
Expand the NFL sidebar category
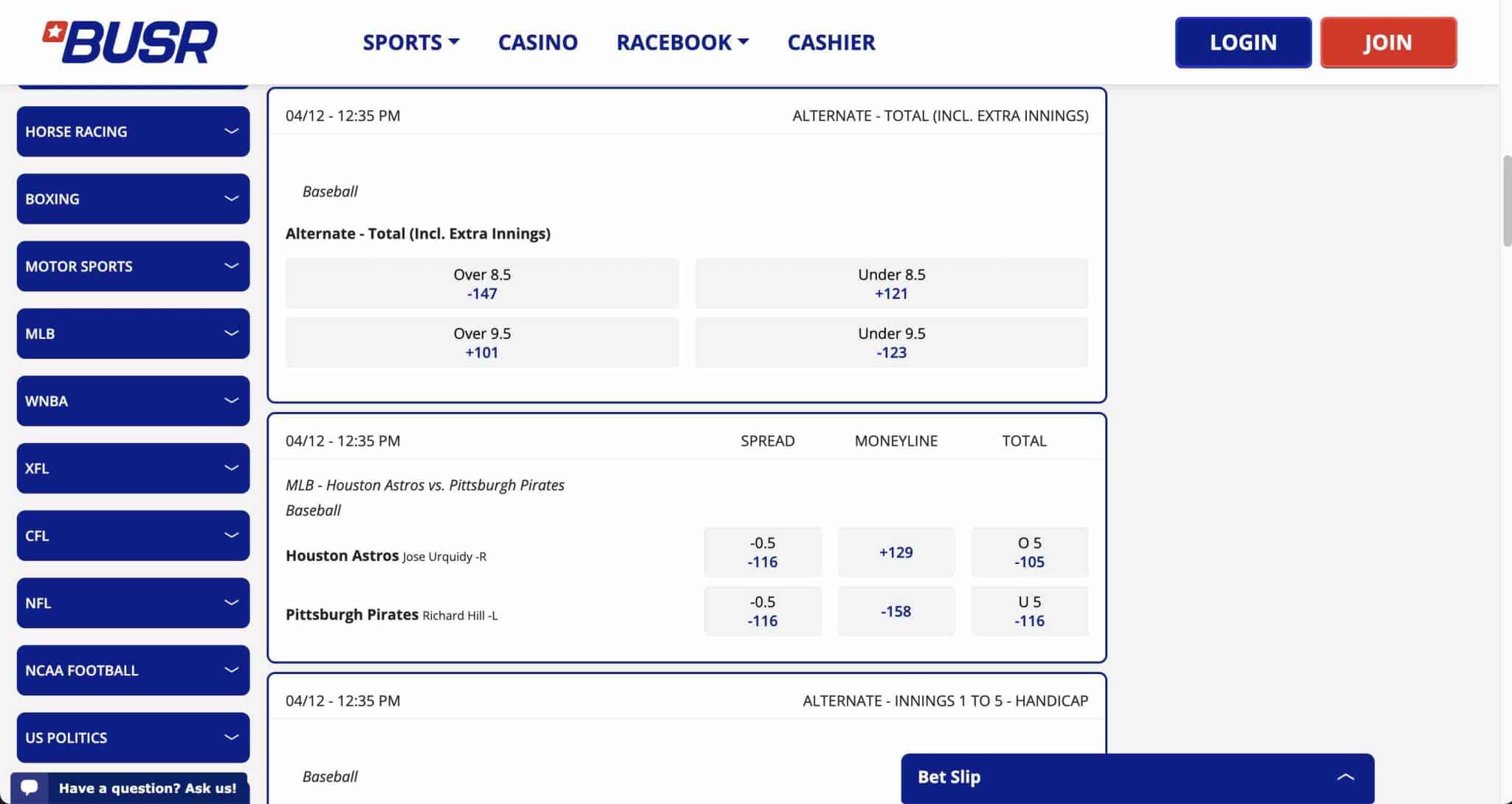[x=133, y=602]
